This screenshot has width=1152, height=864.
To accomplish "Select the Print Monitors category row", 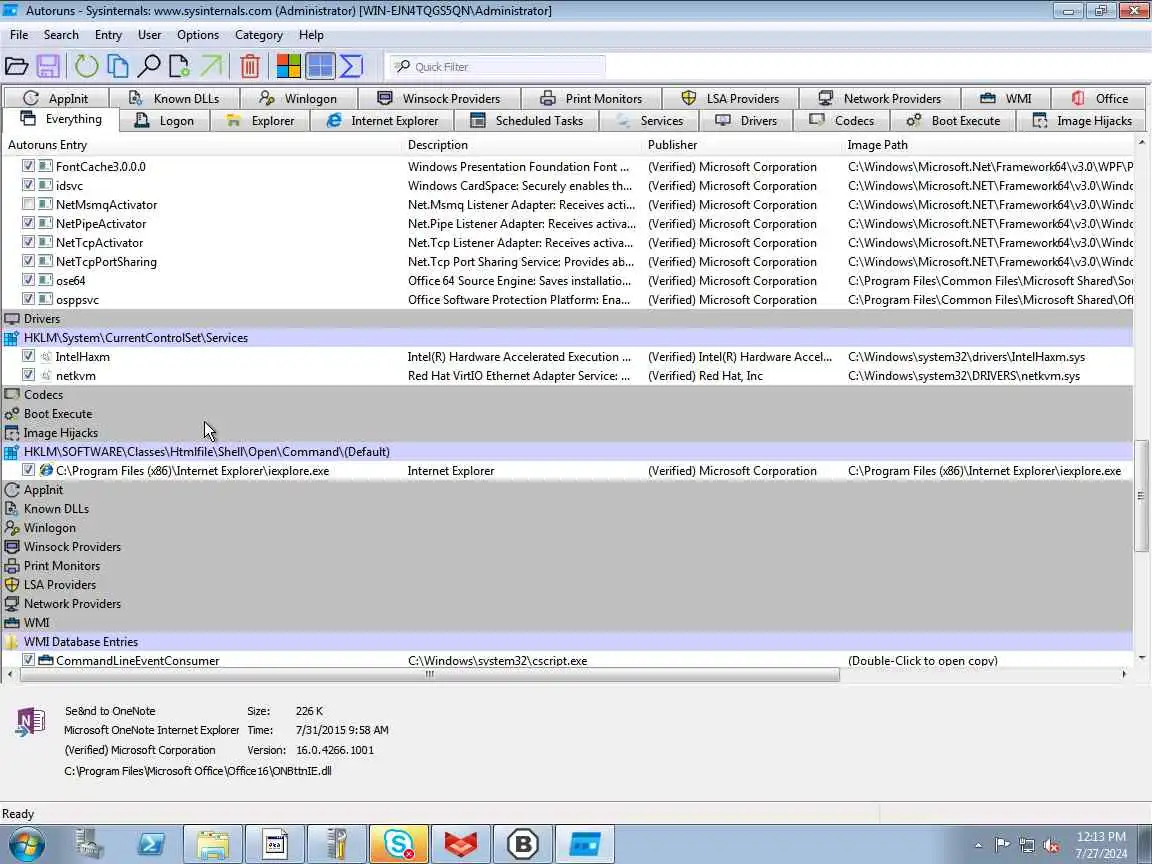I will click(567, 566).
